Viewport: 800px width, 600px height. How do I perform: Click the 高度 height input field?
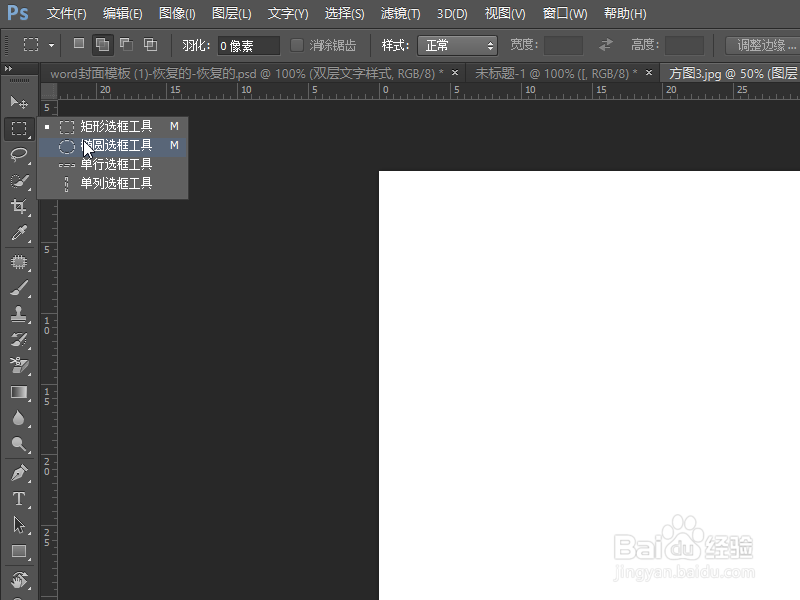pos(684,45)
